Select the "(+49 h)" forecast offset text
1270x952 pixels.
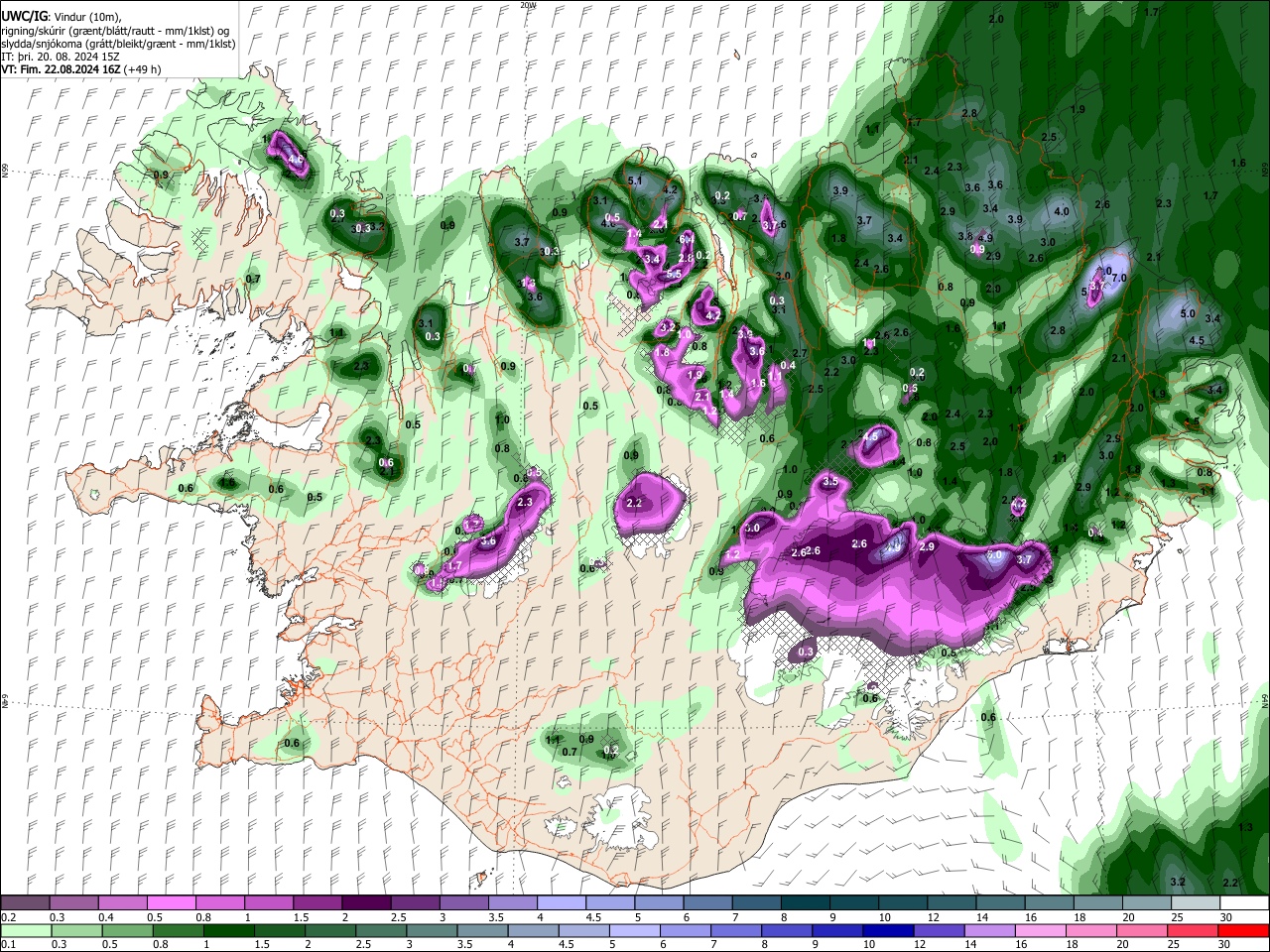tap(143, 69)
